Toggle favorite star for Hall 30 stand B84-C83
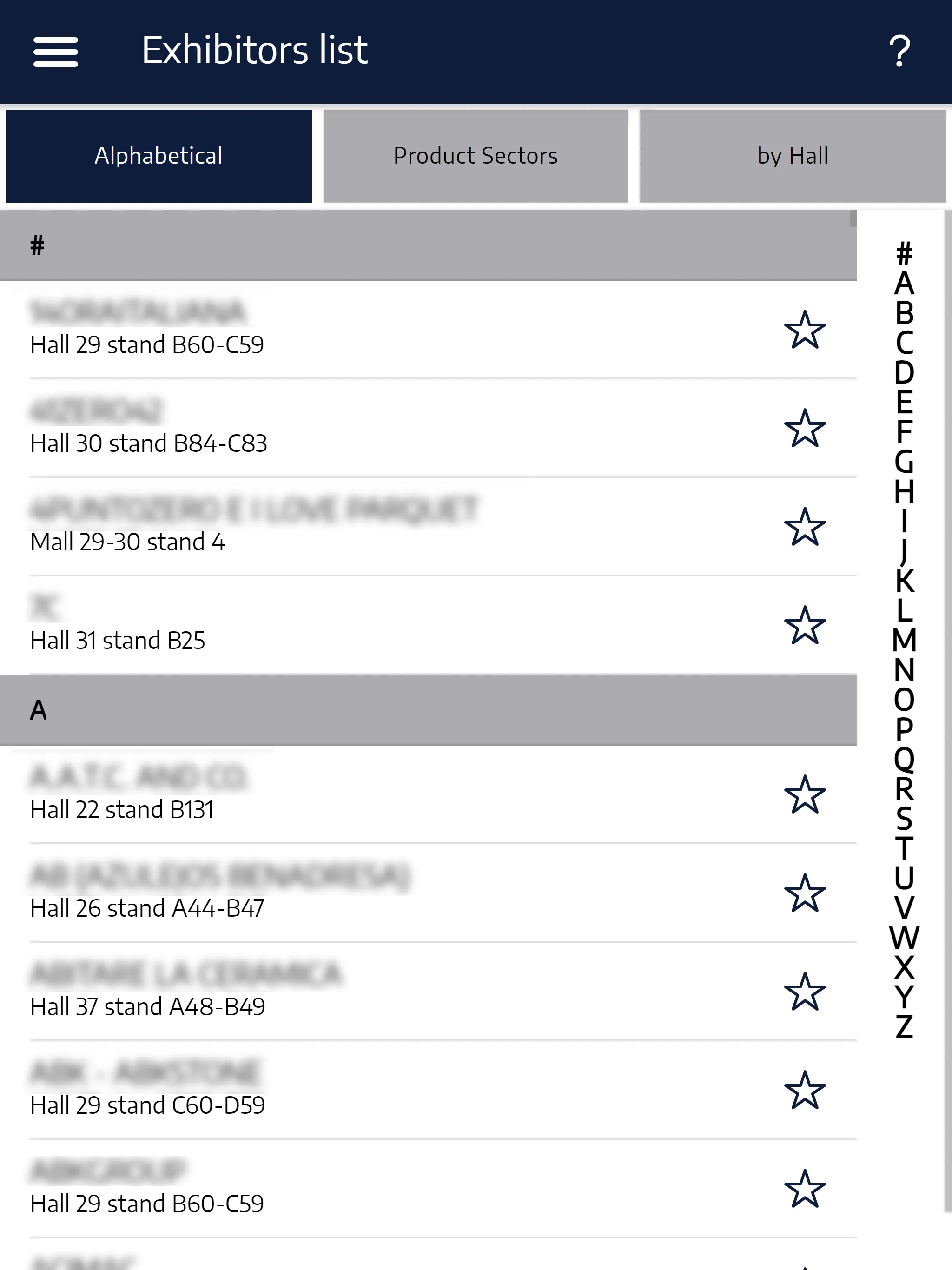This screenshot has height=1270, width=952. click(805, 428)
